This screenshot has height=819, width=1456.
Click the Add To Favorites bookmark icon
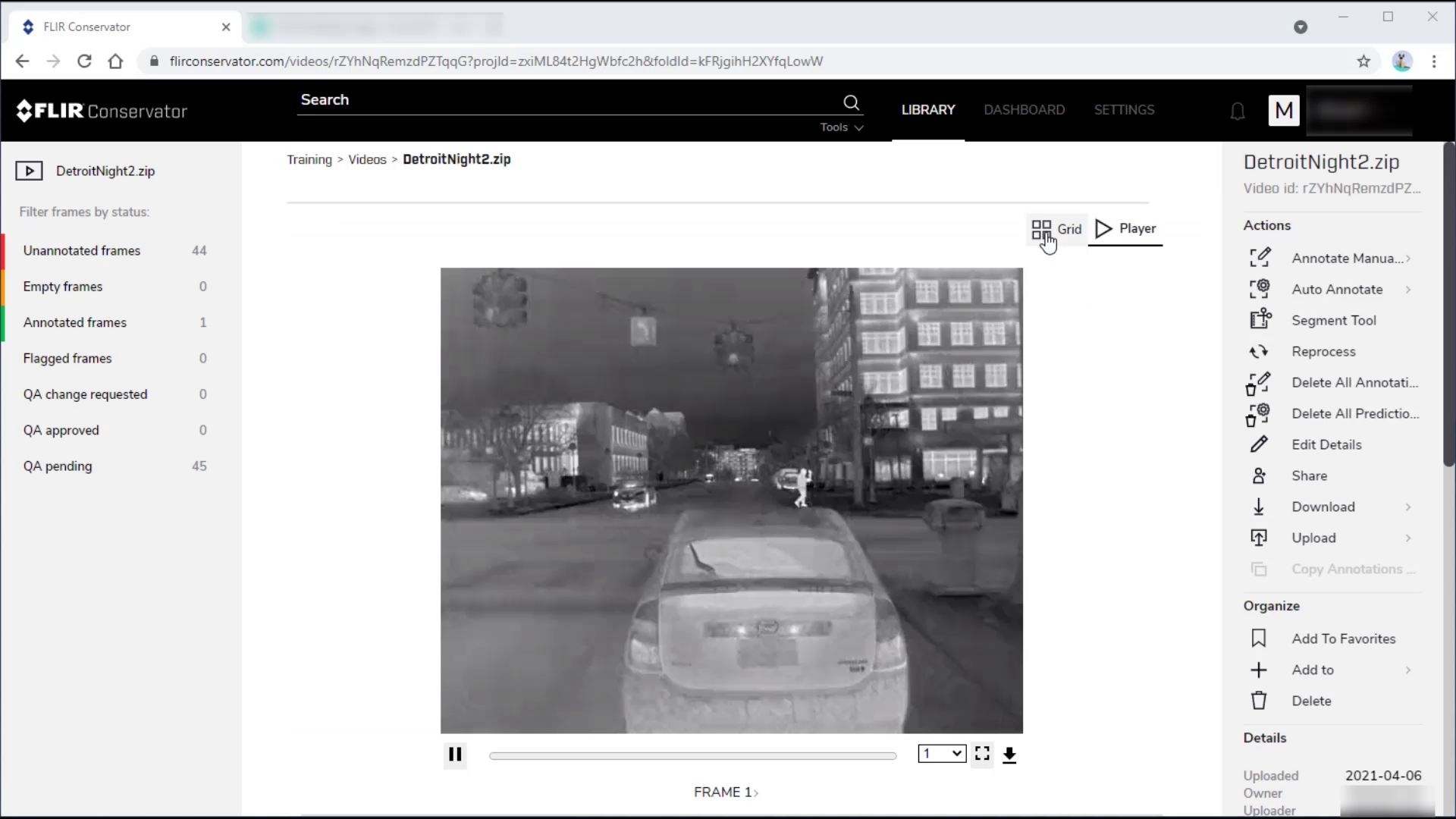click(1259, 638)
